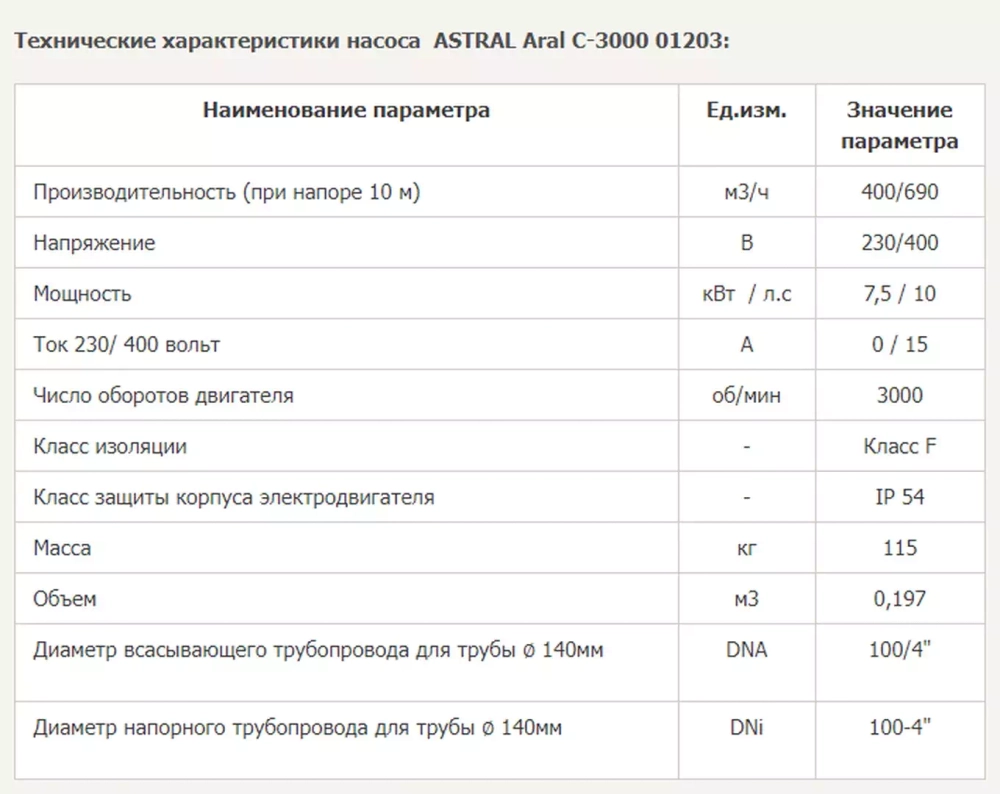The width and height of the screenshot is (1000, 794).
Task: Select the 'Масса' row label
Action: pyautogui.click(x=62, y=548)
